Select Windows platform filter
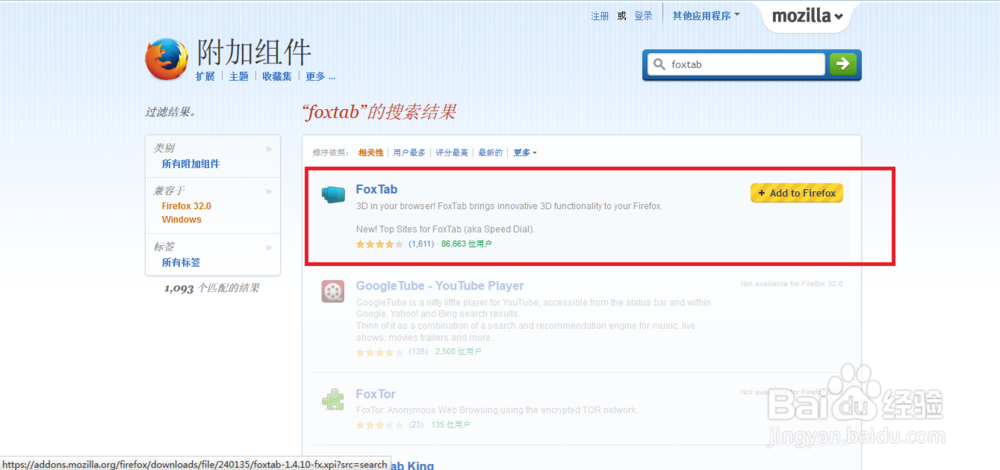 (181, 219)
